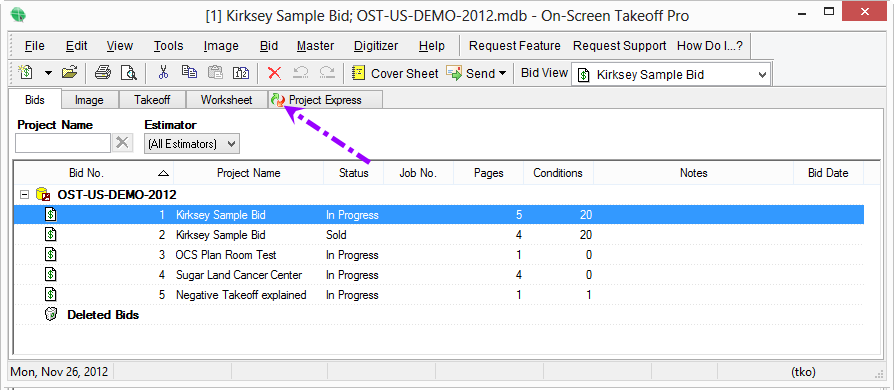Open Print Preview from the toolbar

pyautogui.click(x=128, y=73)
